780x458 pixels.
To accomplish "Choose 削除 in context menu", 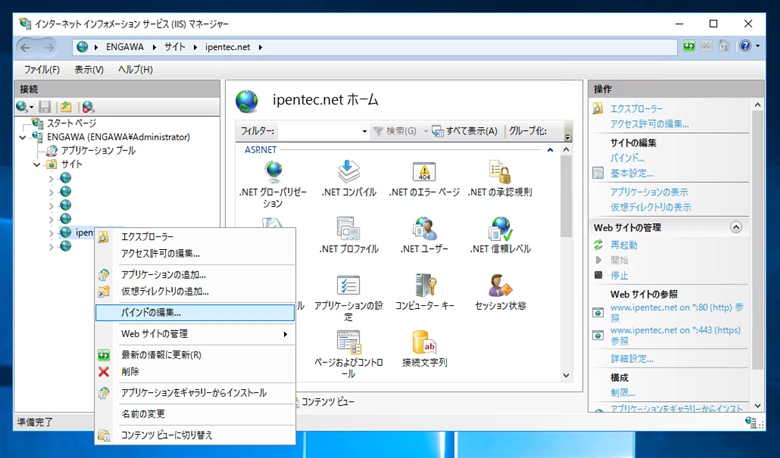I will (x=195, y=371).
